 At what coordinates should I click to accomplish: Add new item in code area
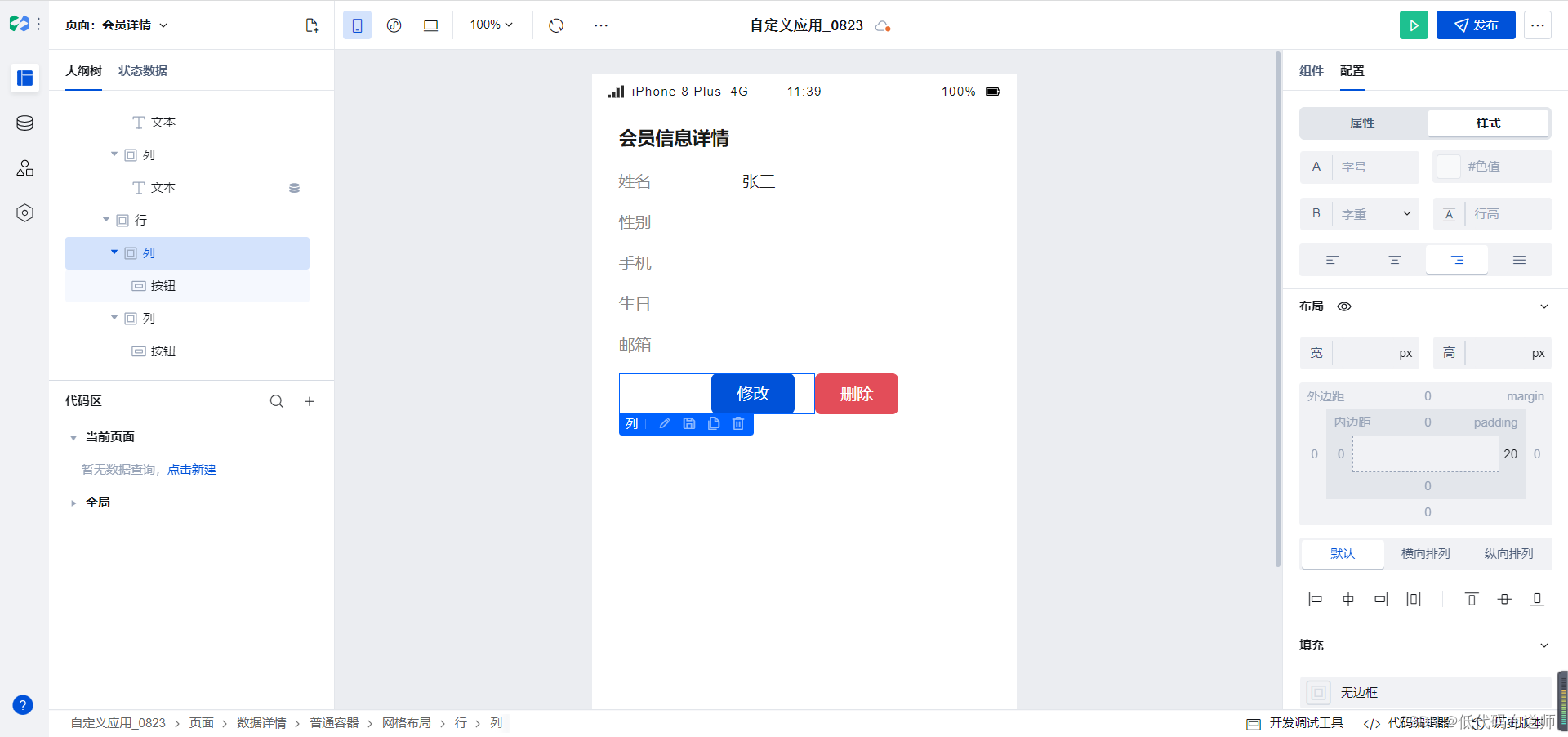coord(310,401)
